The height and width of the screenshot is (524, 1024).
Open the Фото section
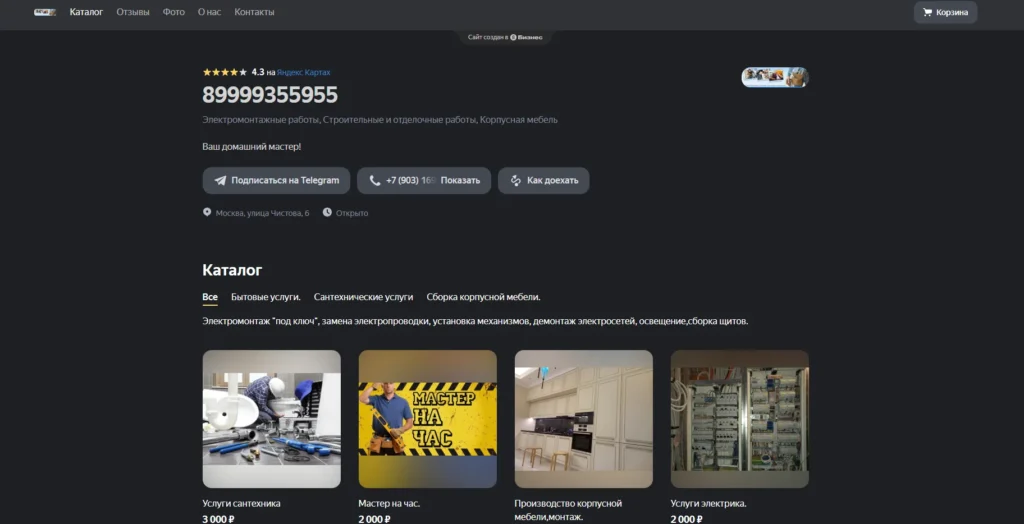(174, 12)
